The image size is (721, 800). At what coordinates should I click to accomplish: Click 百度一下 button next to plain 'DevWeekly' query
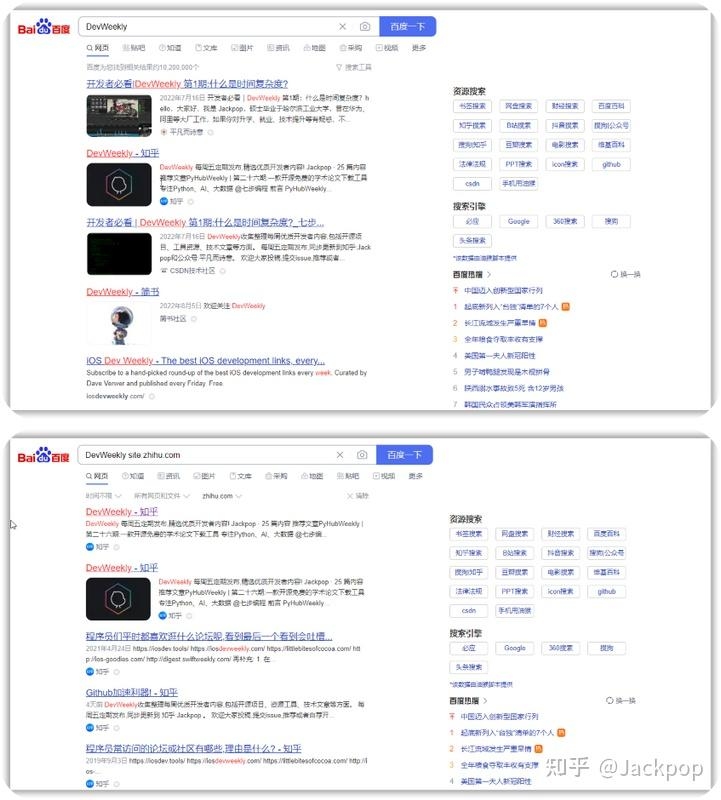[408, 27]
